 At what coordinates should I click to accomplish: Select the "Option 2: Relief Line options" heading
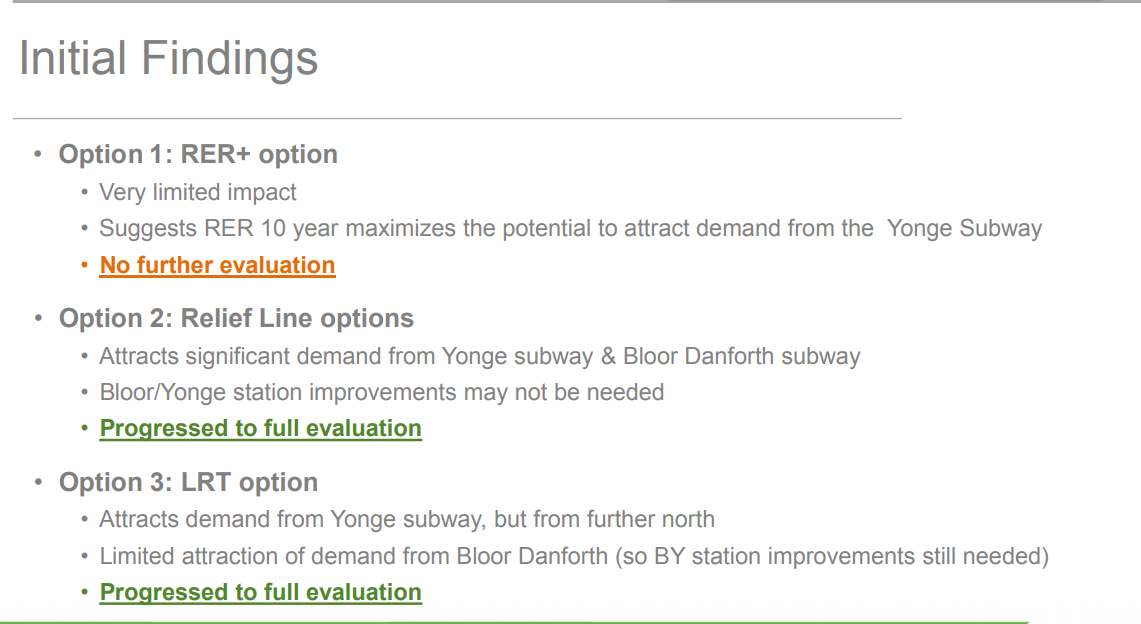click(x=236, y=318)
